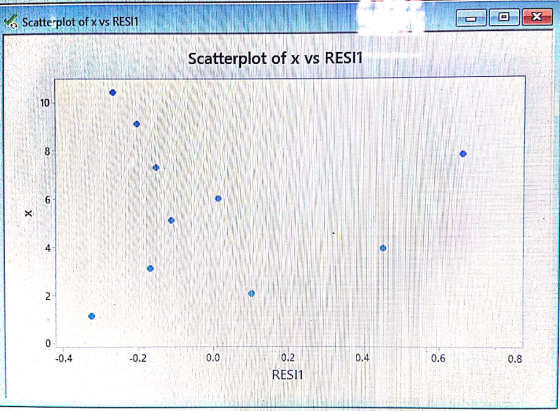Click the x-axis tick label 0.0

click(213, 357)
